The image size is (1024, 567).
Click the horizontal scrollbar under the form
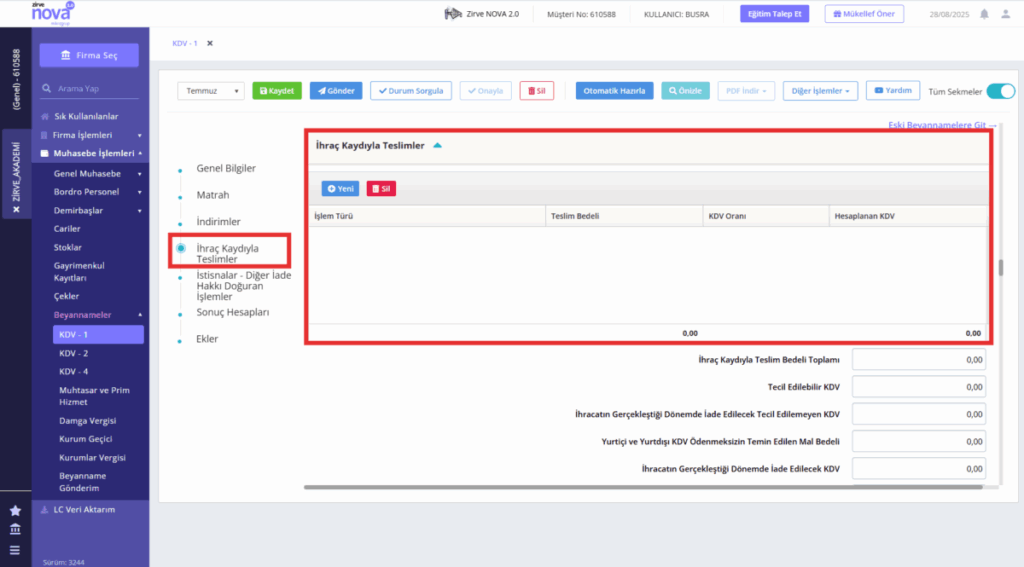[x=643, y=487]
